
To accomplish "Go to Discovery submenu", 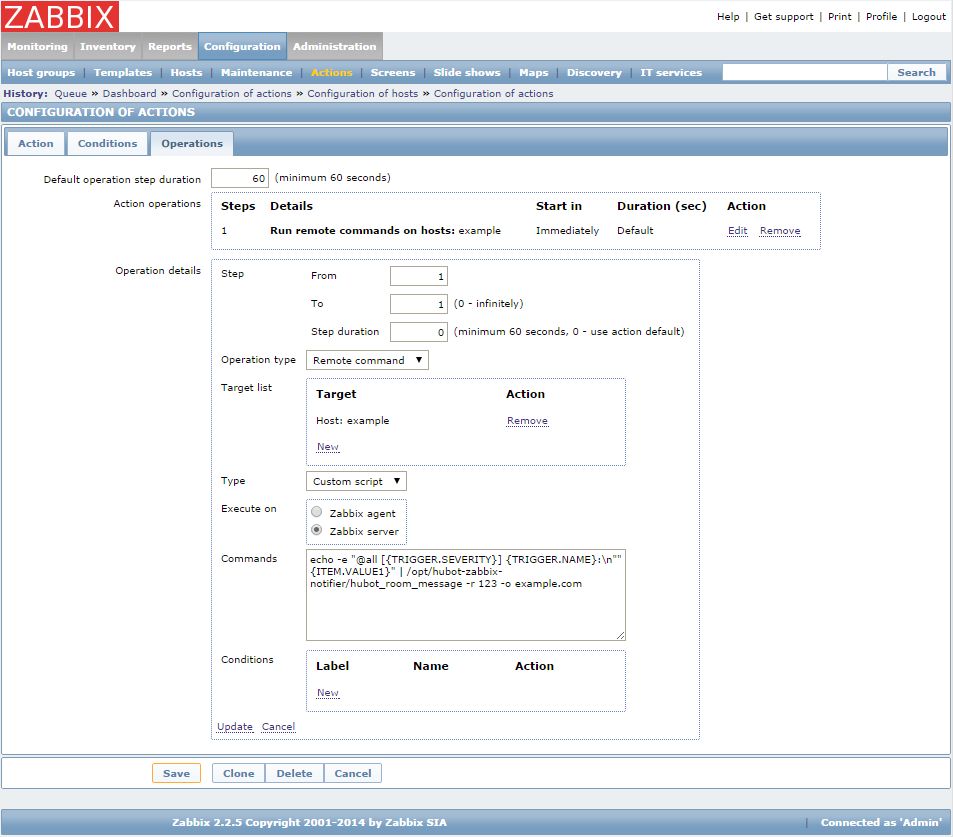I will coord(594,72).
